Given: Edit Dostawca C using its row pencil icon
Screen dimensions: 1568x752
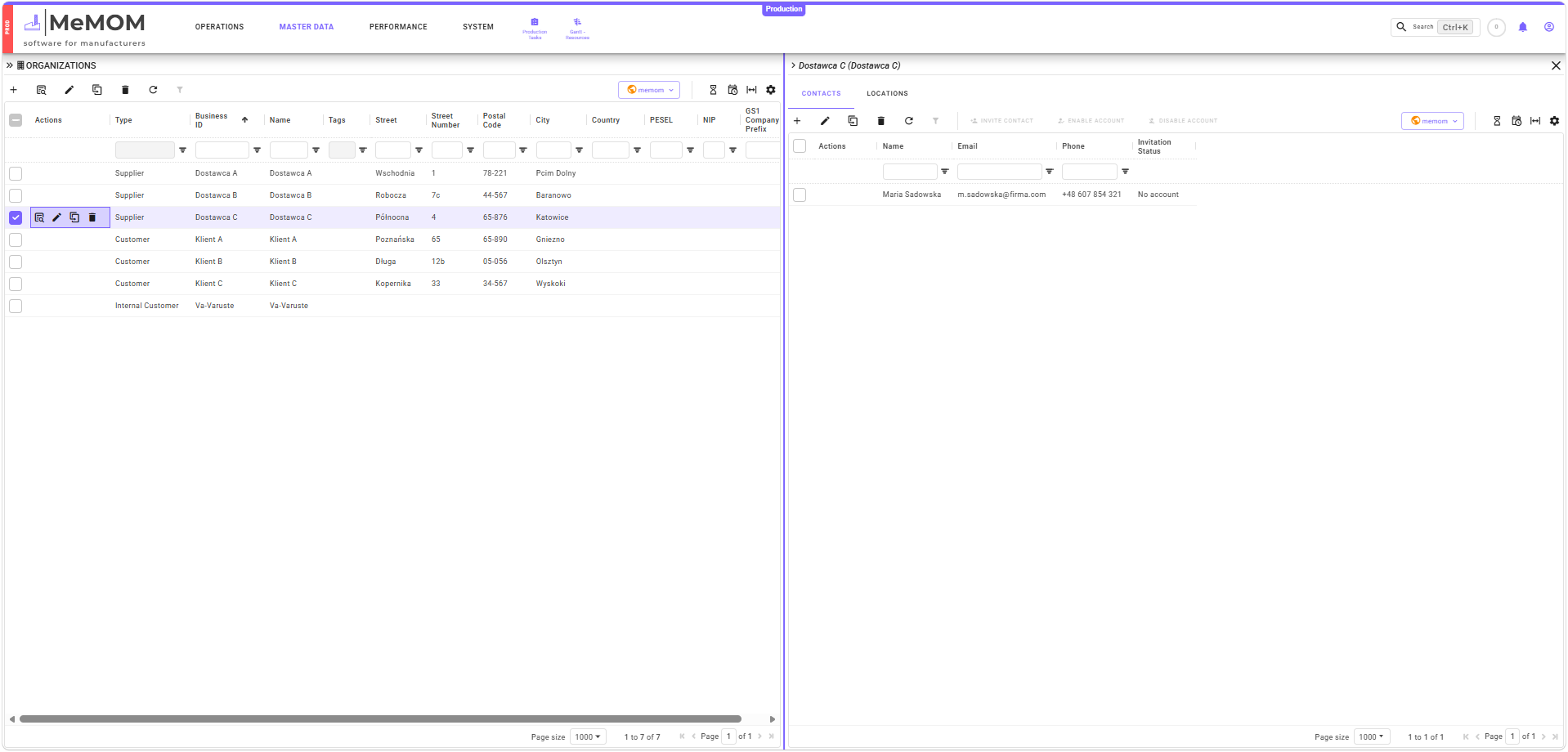Looking at the screenshot, I should pyautogui.click(x=56, y=217).
